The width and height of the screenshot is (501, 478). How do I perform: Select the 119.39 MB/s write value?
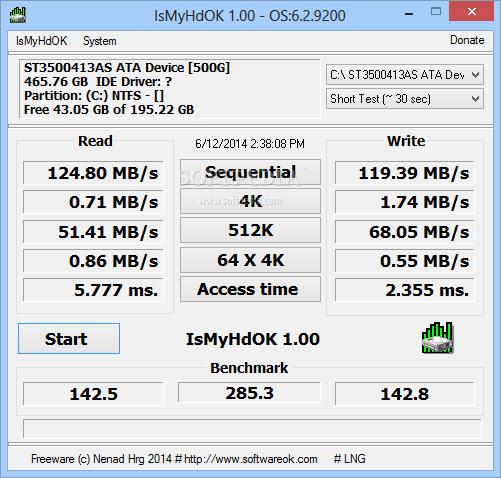click(x=405, y=173)
